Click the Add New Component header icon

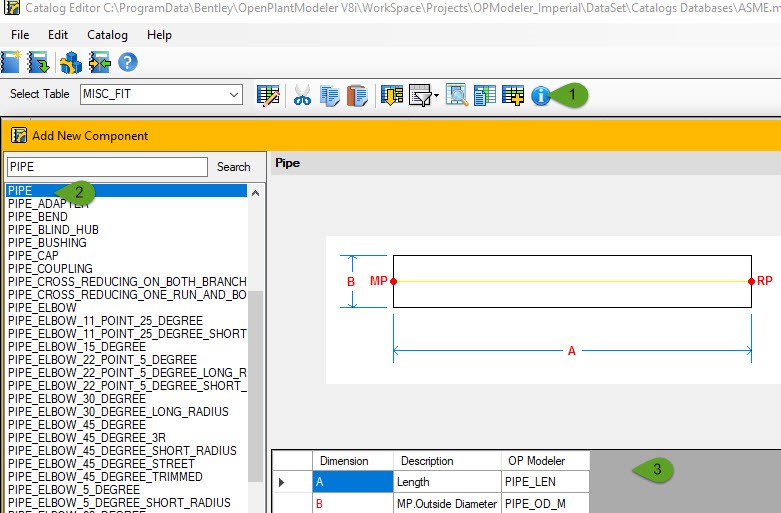point(19,135)
